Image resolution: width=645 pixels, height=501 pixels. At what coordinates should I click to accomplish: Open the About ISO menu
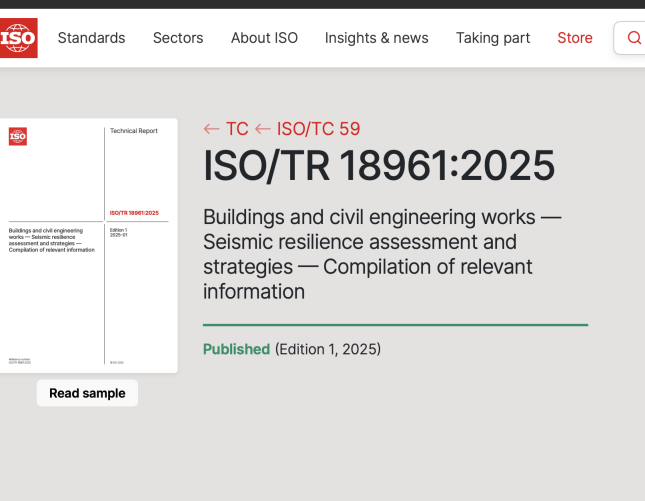[x=264, y=38]
